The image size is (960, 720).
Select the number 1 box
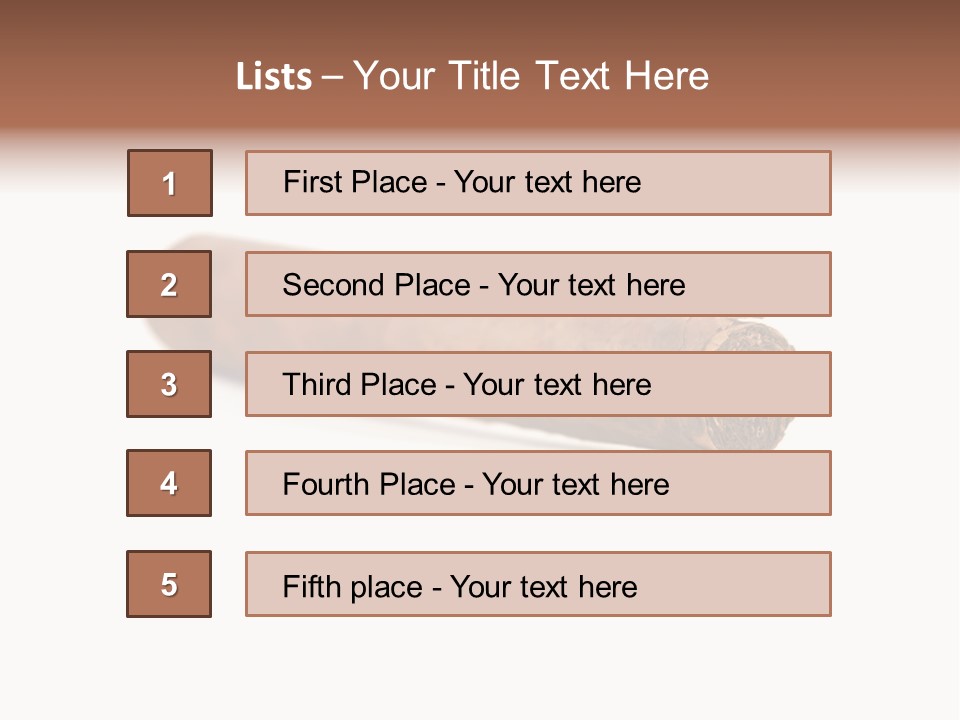pyautogui.click(x=170, y=183)
